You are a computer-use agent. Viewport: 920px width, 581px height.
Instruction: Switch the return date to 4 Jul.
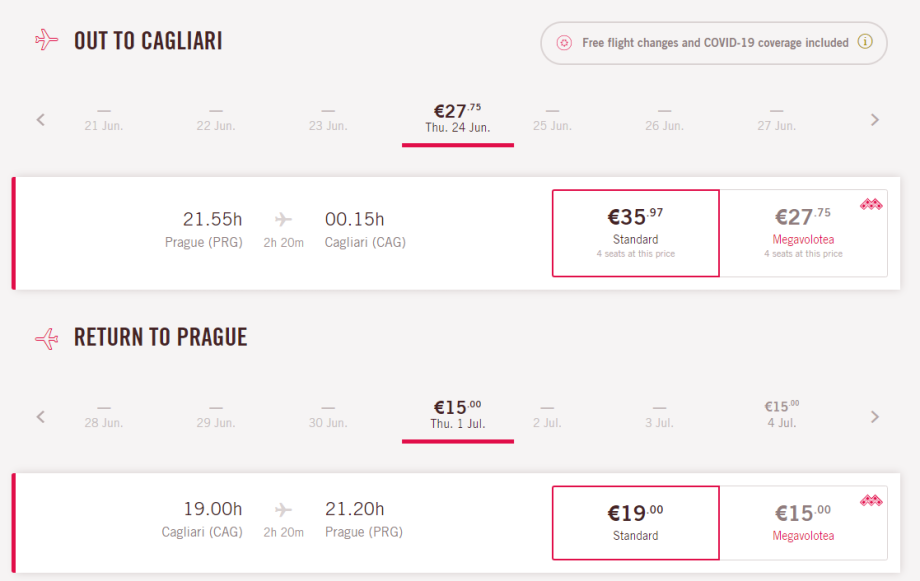[781, 414]
